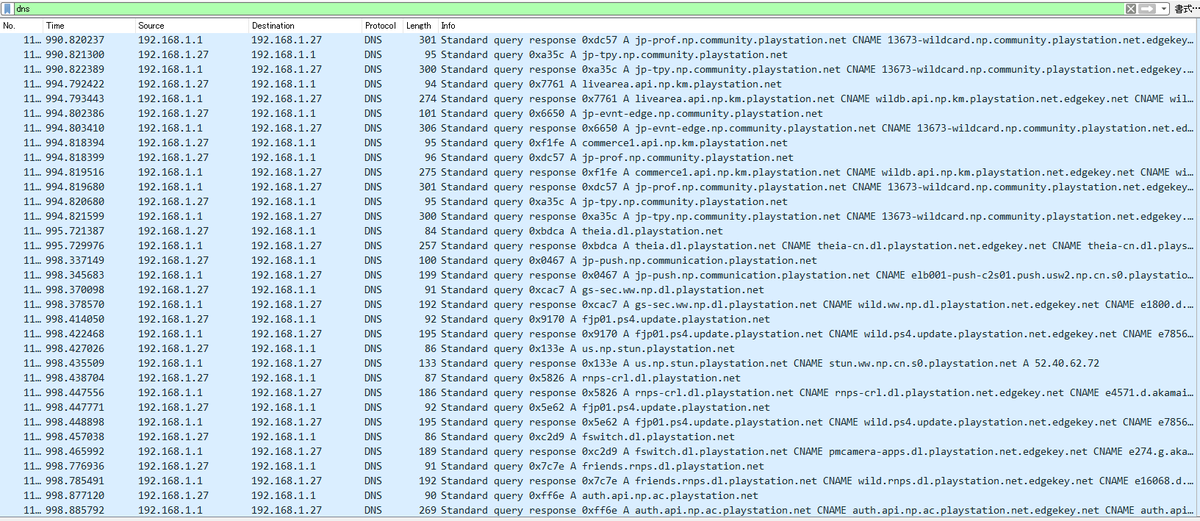Sort packets by the Protocol column header
Image resolution: width=1200 pixels, height=521 pixels.
point(382,24)
